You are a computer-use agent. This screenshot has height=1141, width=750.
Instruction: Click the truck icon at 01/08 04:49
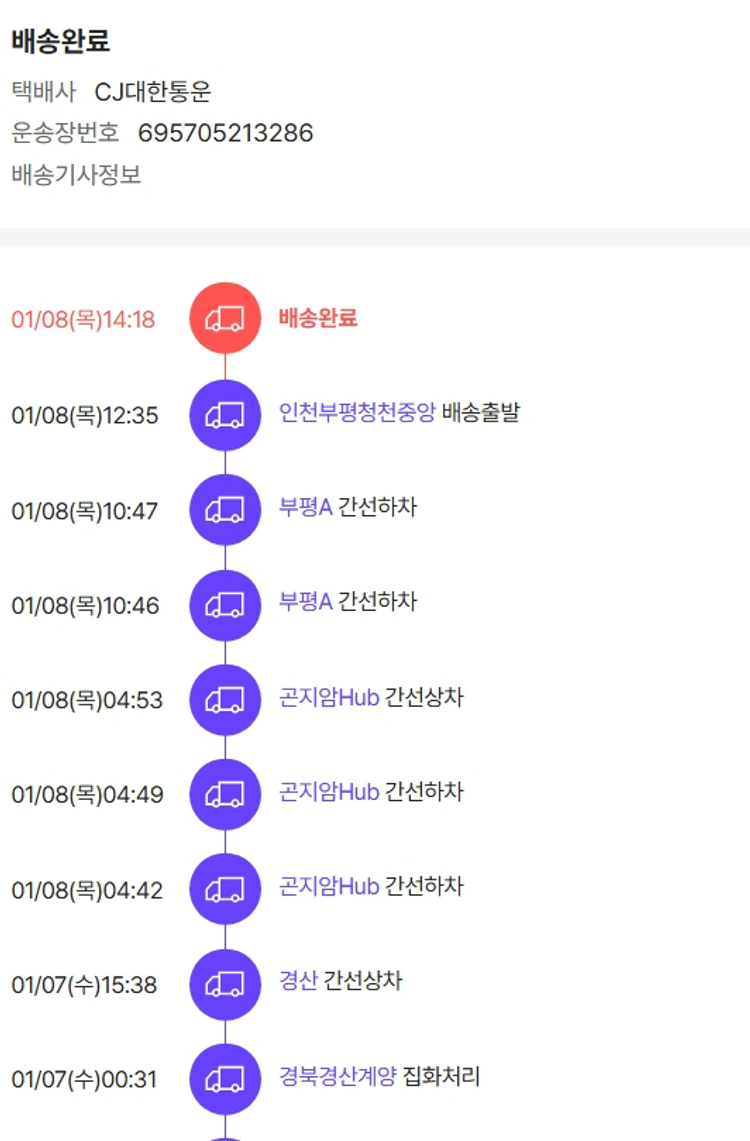[x=225, y=795]
